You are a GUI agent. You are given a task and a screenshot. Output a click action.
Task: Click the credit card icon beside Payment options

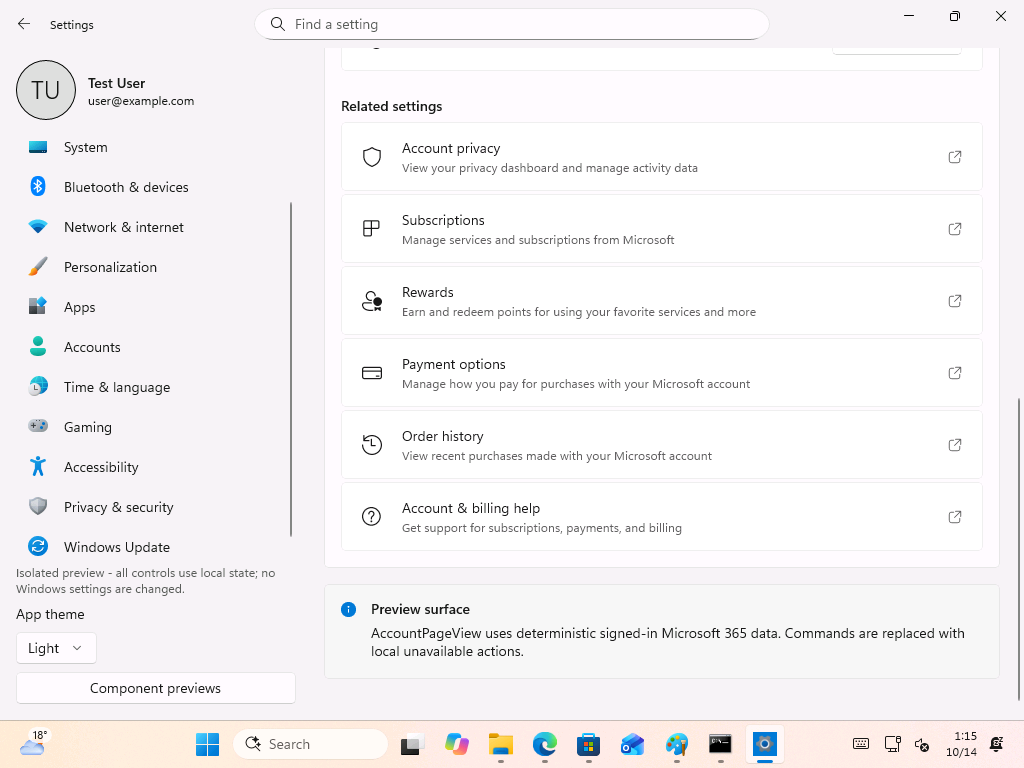[x=372, y=373]
